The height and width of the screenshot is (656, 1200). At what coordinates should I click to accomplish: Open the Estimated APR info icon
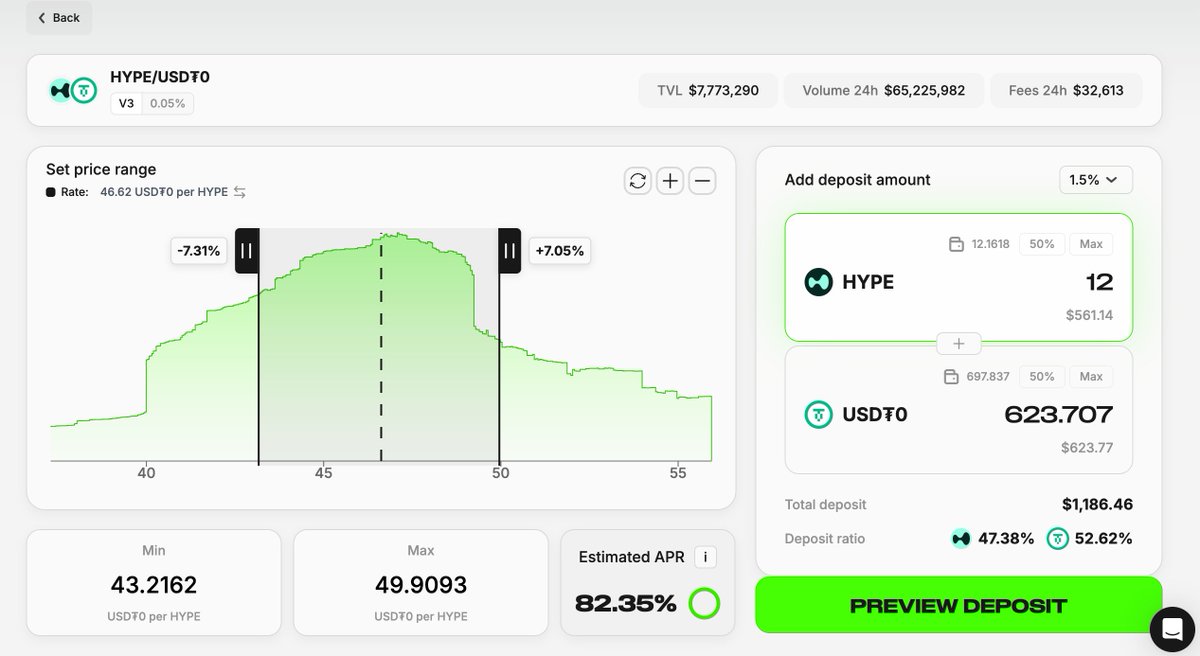click(705, 557)
